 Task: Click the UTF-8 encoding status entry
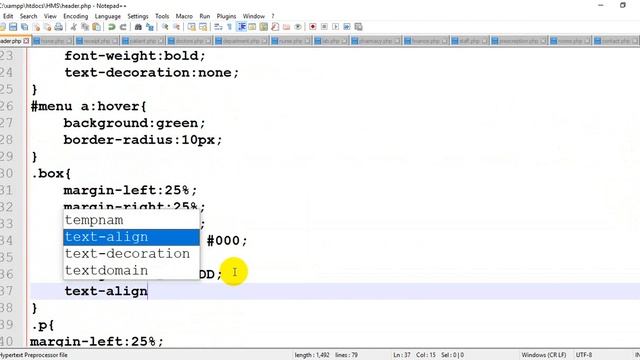coord(584,355)
